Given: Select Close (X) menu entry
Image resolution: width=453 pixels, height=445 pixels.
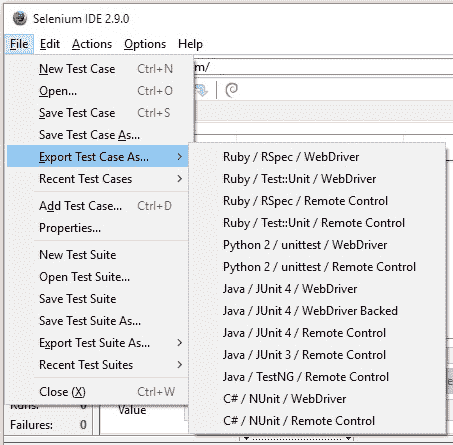Looking at the screenshot, I should click(x=98, y=392).
